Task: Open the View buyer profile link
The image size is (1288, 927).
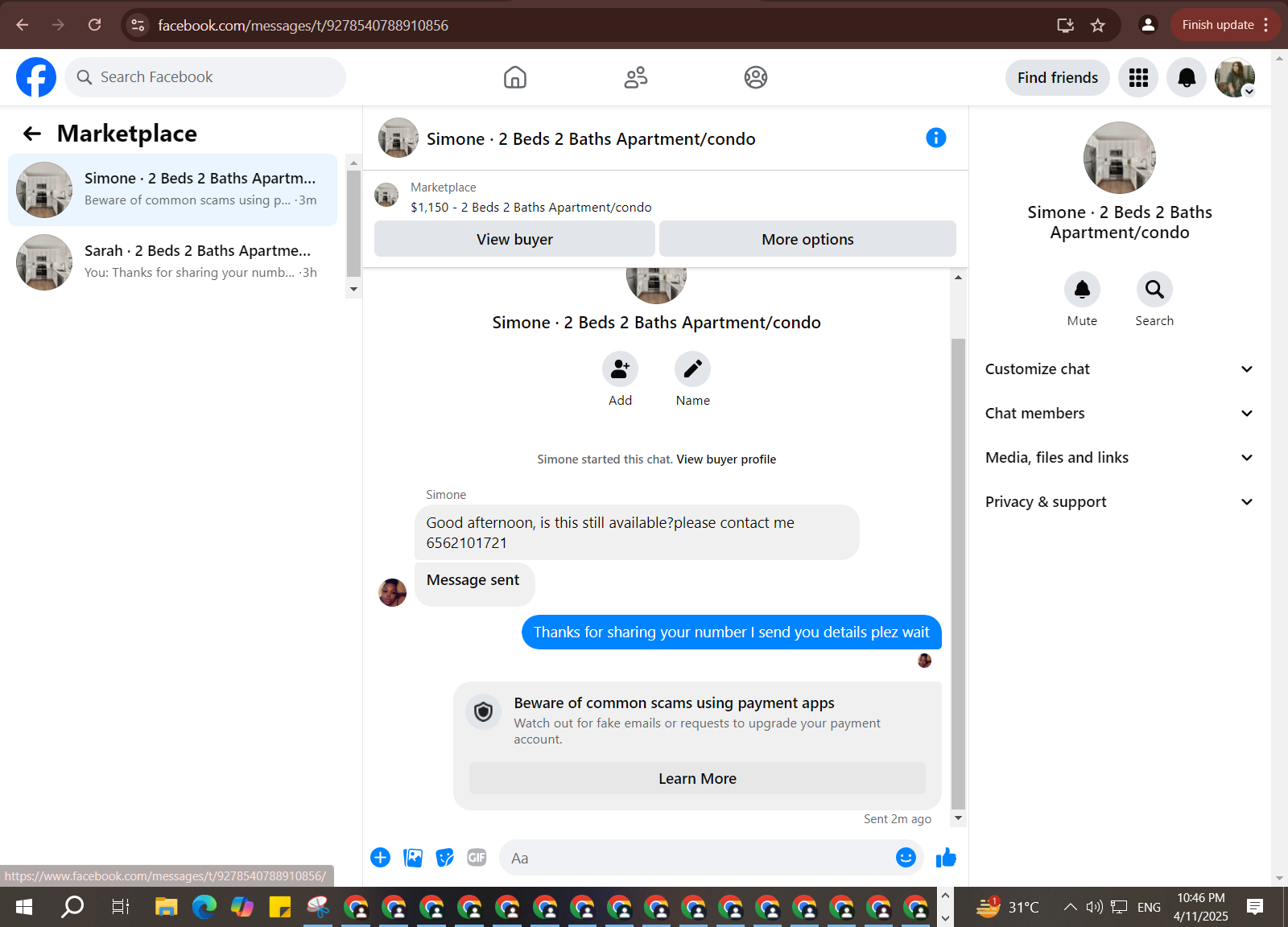Action: (726, 459)
